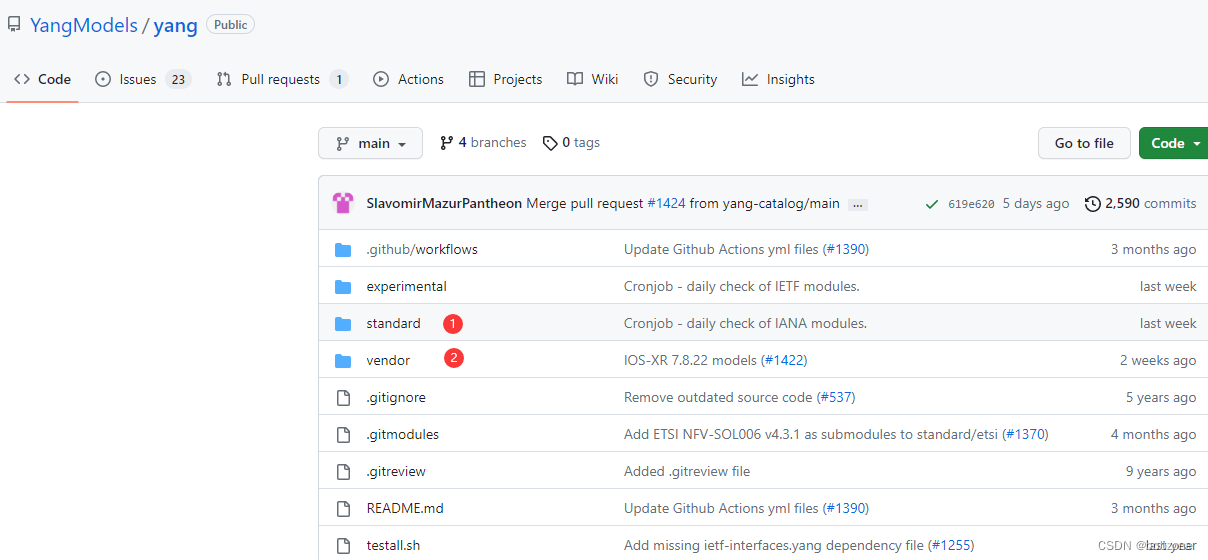Screen dimensions: 1208x560
Task: Open the Wiki tab
Action: coord(592,79)
